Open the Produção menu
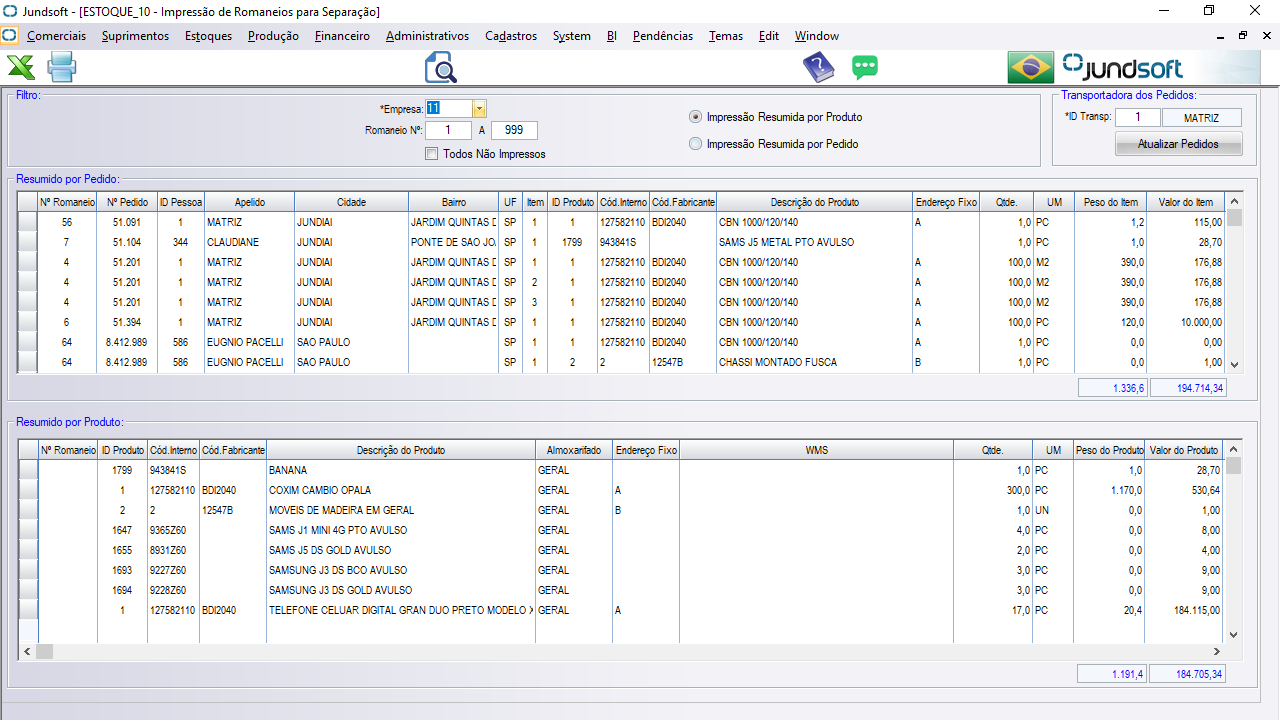1280x720 pixels. point(273,36)
